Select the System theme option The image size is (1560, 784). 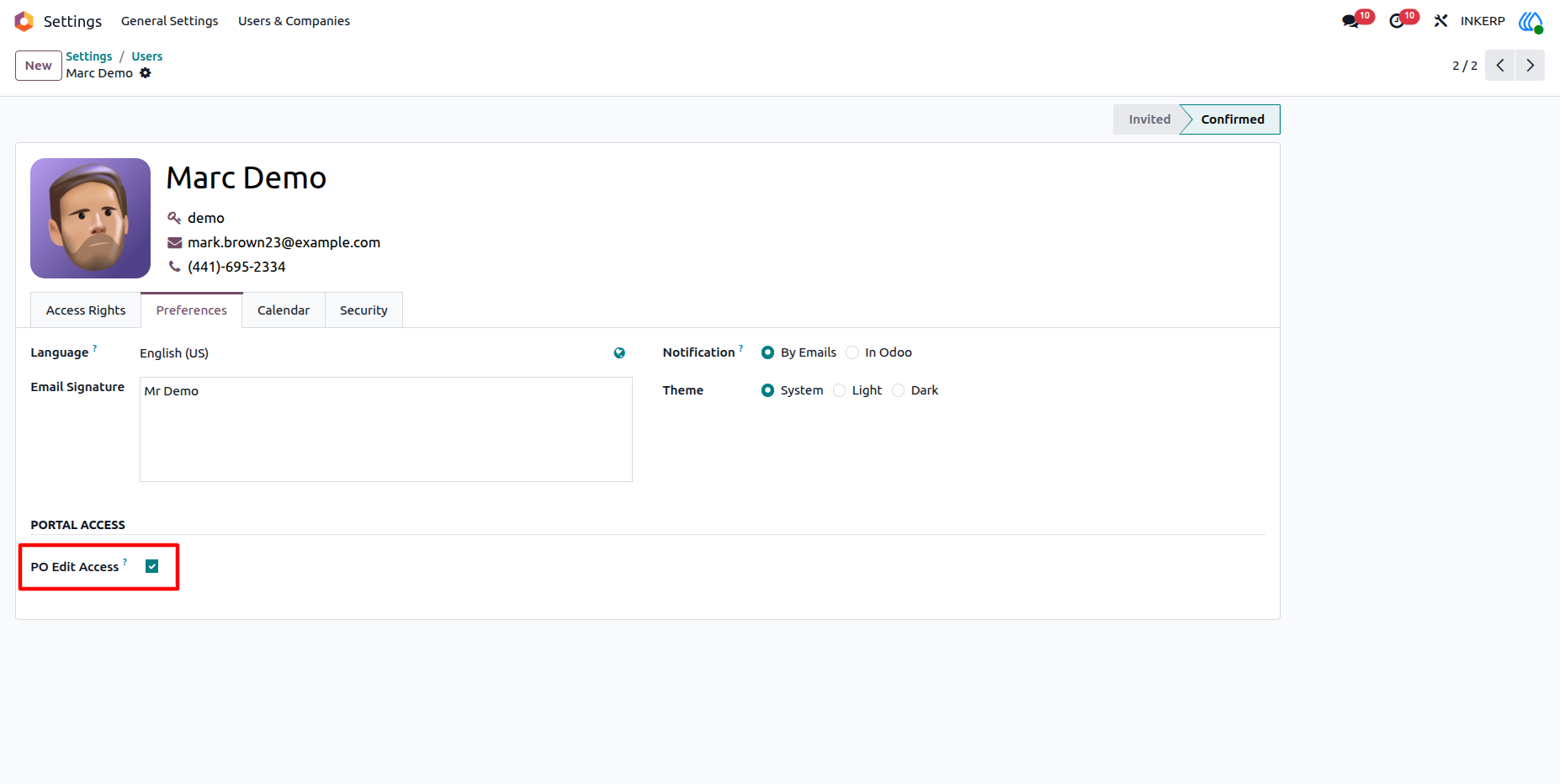(x=767, y=390)
